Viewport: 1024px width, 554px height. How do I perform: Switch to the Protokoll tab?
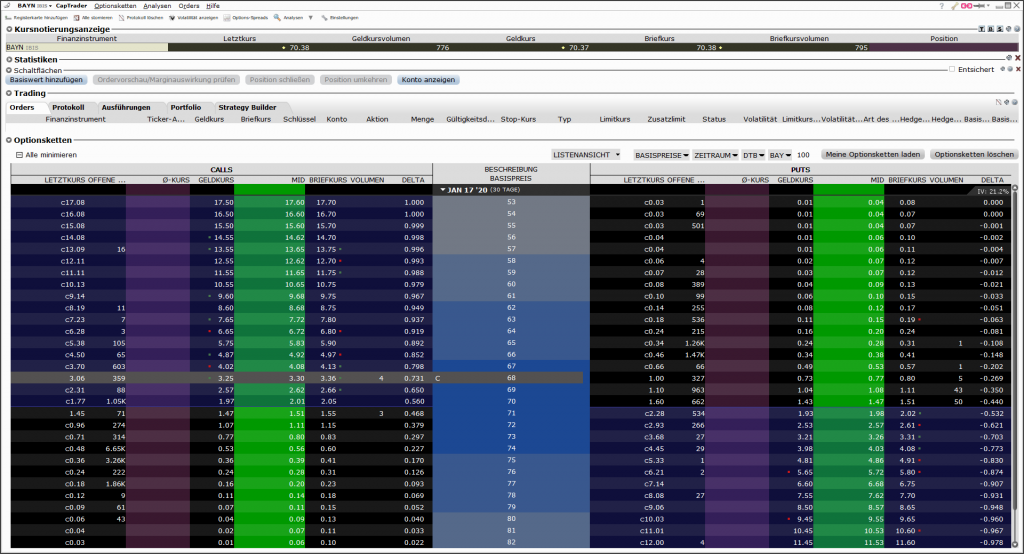coord(68,107)
